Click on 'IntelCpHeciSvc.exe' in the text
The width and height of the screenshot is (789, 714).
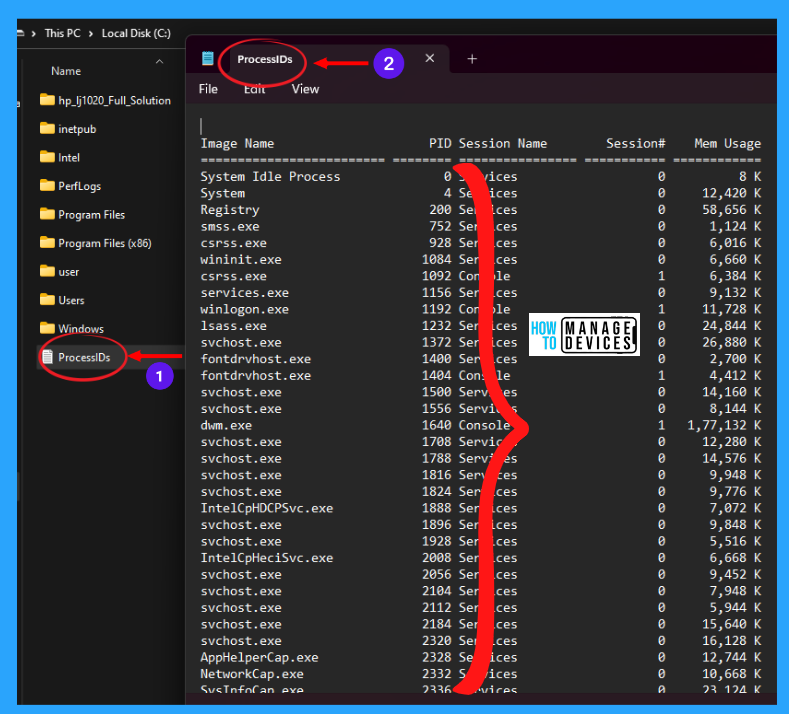(x=267, y=558)
